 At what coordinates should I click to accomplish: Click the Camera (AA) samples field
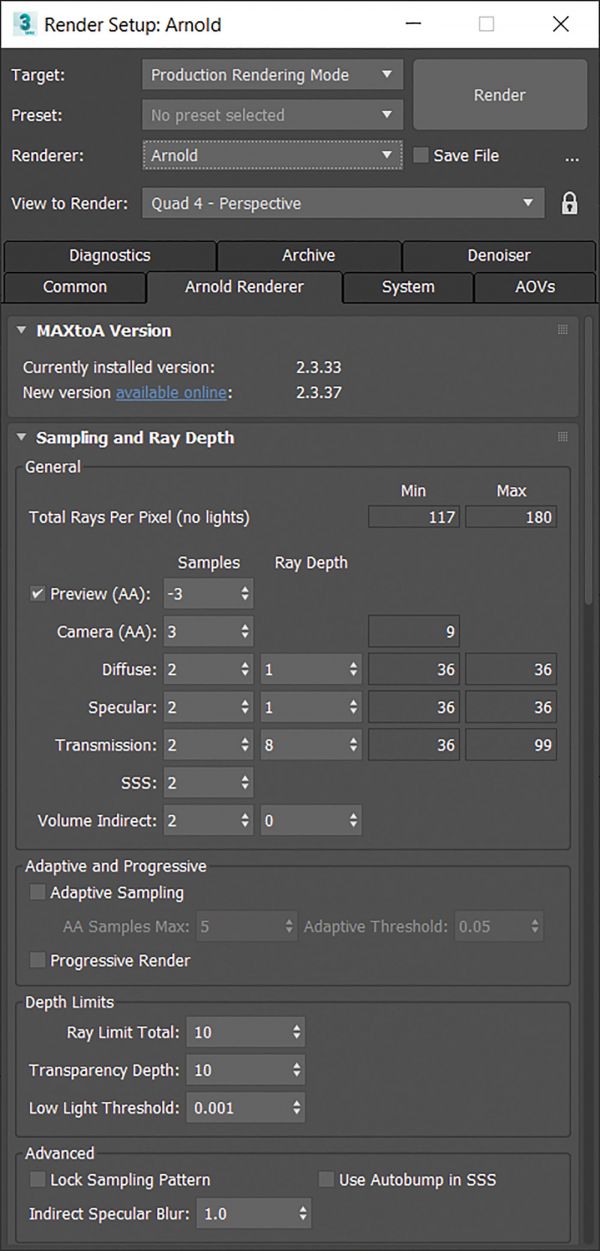pos(208,632)
